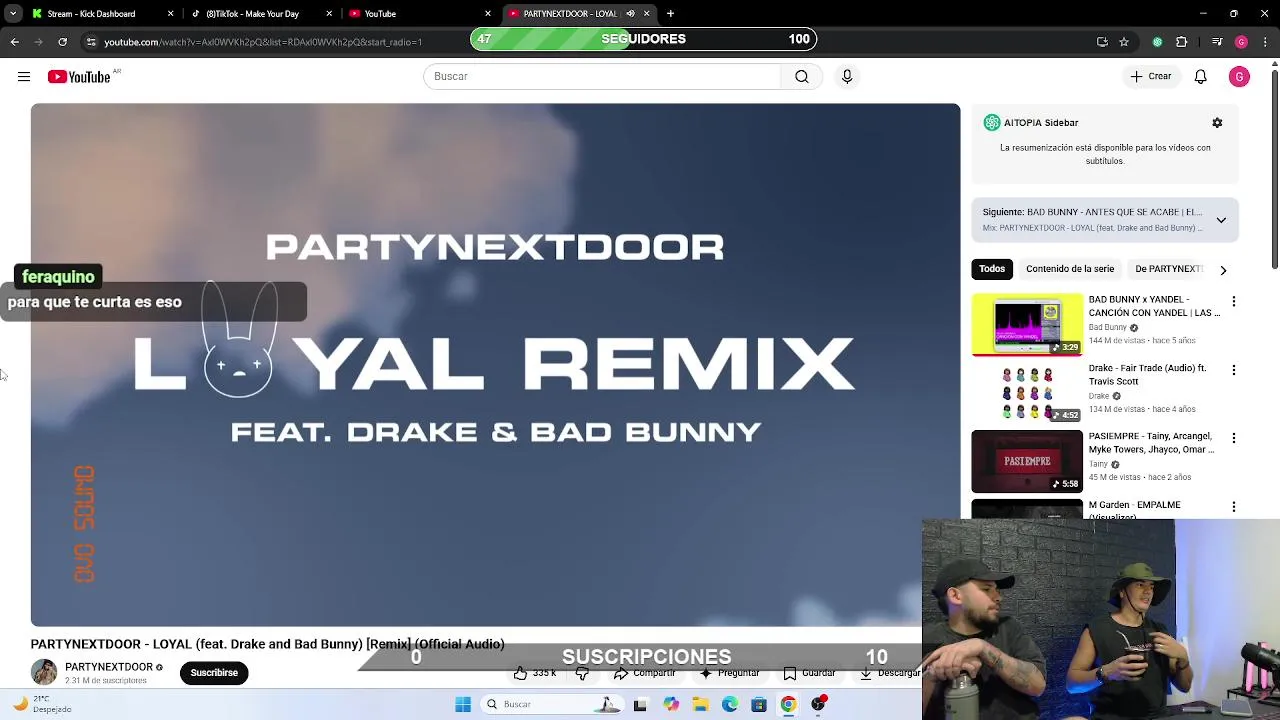Open Chrome profile avatar in toolbar
The image size is (1280, 720).
pyautogui.click(x=1241, y=42)
